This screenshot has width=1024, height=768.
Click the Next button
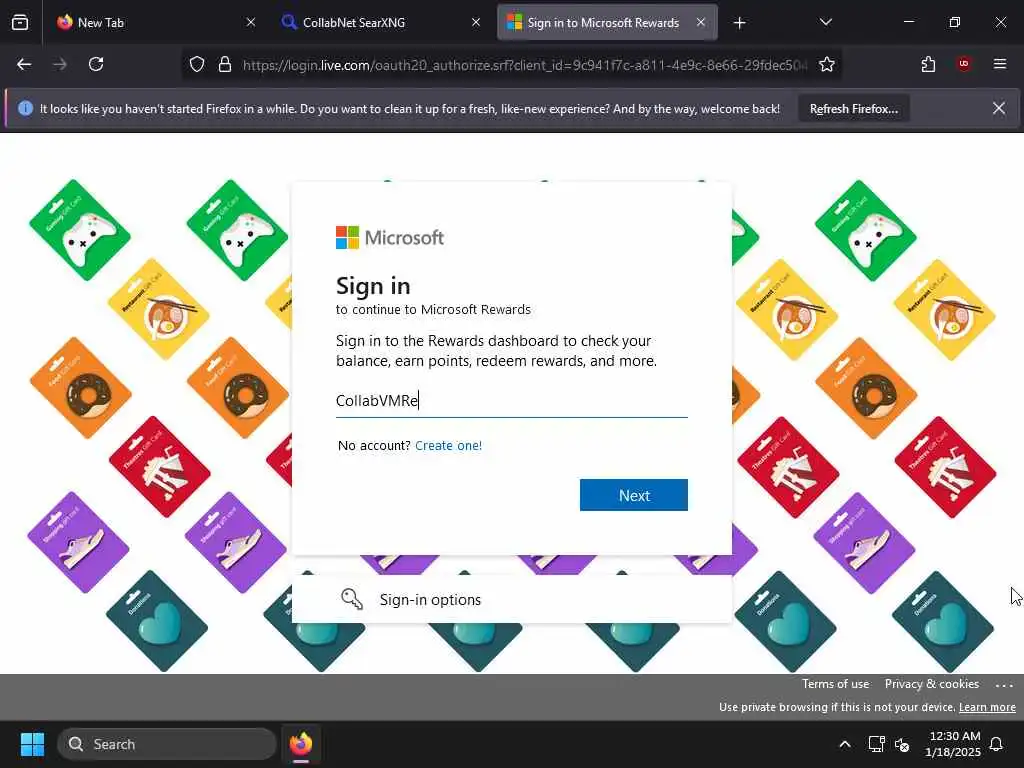[x=633, y=495]
